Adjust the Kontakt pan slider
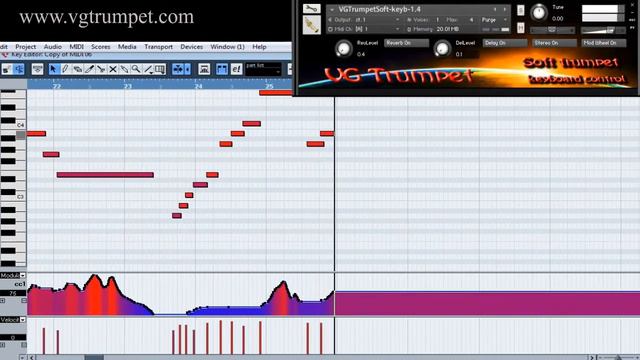 tap(551, 30)
